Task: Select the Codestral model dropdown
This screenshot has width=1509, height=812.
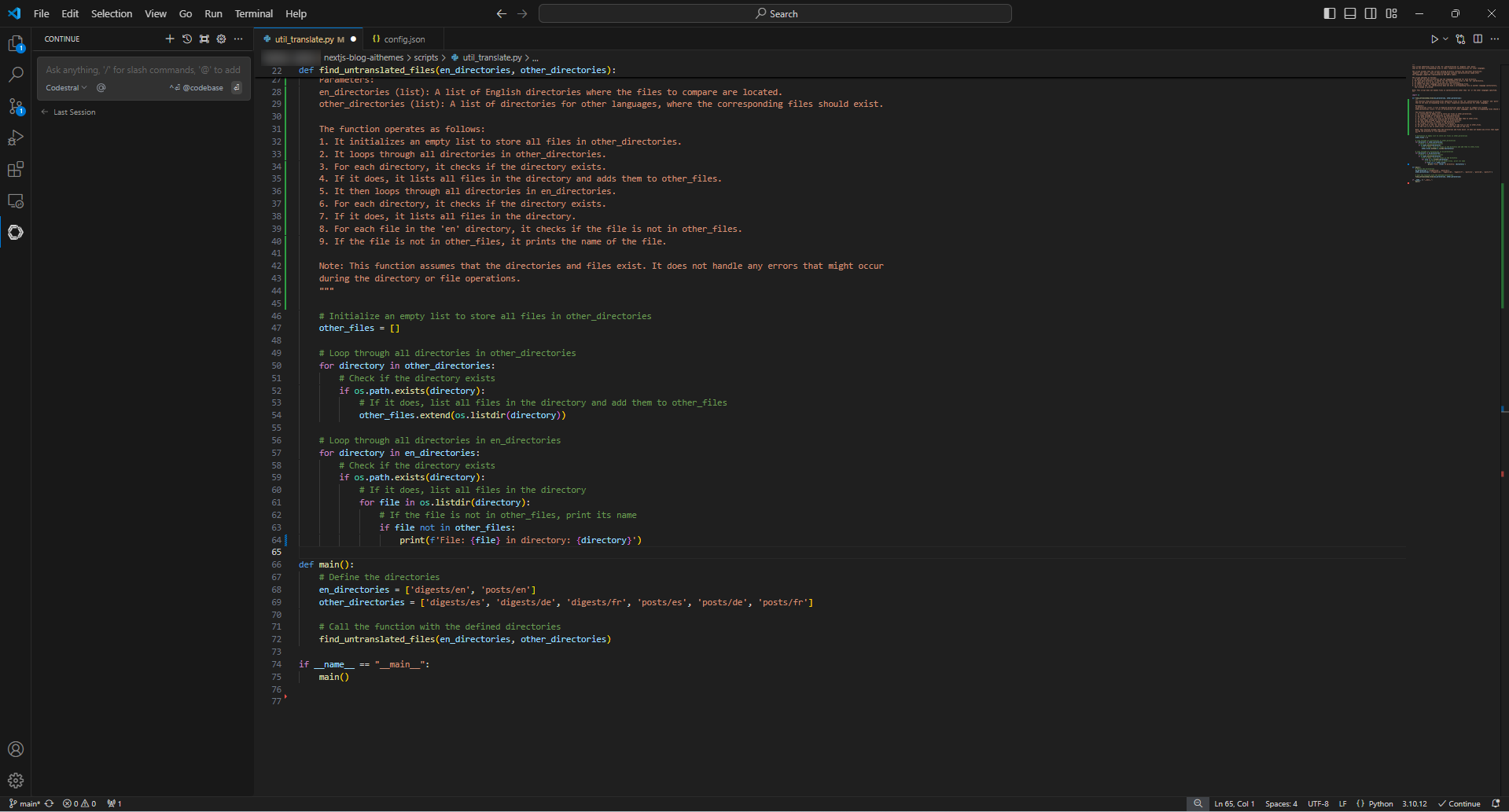Action: (66, 87)
